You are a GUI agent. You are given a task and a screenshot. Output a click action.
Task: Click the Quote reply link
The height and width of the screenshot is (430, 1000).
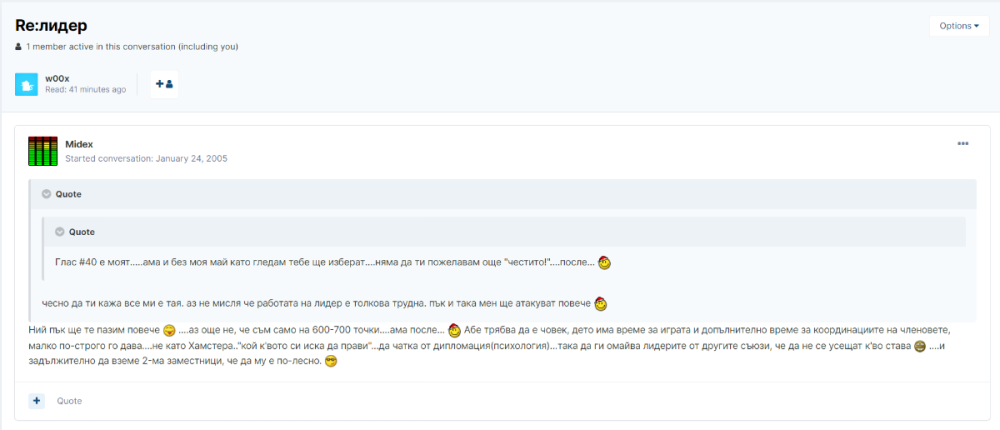[69, 401]
